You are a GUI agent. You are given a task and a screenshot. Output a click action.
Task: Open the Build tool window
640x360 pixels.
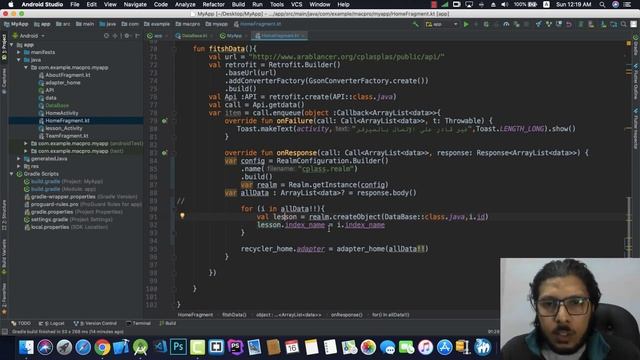[x=168, y=323]
